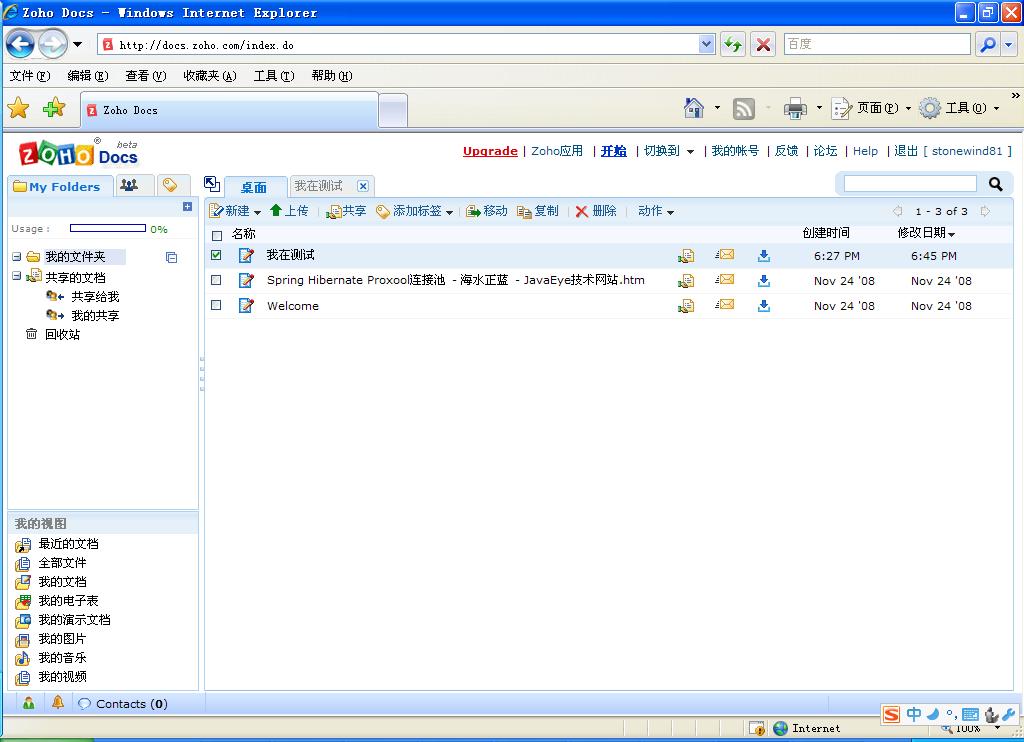Open the address bar history dropdown
Image resolution: width=1024 pixels, height=742 pixels.
tap(706, 44)
